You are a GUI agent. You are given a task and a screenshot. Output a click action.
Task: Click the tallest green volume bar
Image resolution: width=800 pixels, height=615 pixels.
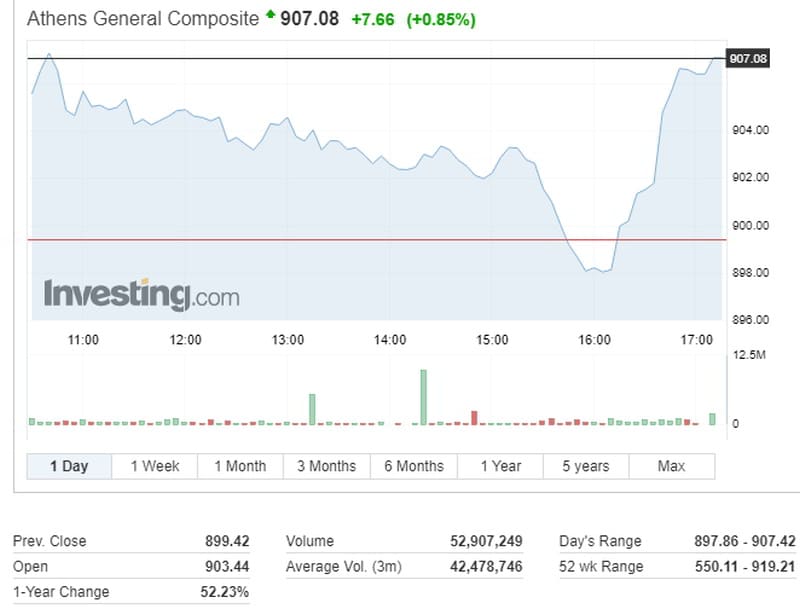[423, 397]
